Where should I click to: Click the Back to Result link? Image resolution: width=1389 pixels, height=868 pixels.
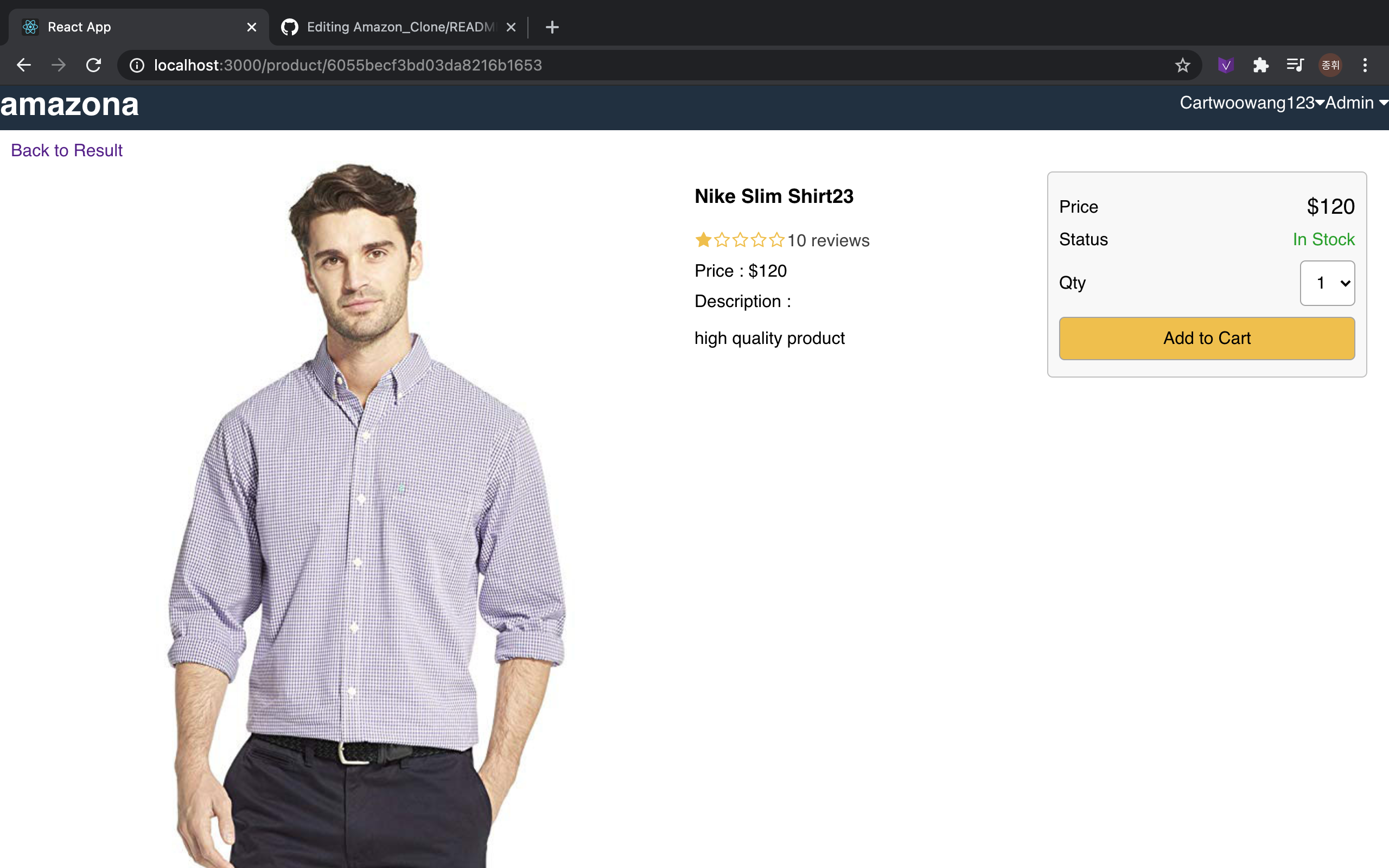(x=67, y=150)
